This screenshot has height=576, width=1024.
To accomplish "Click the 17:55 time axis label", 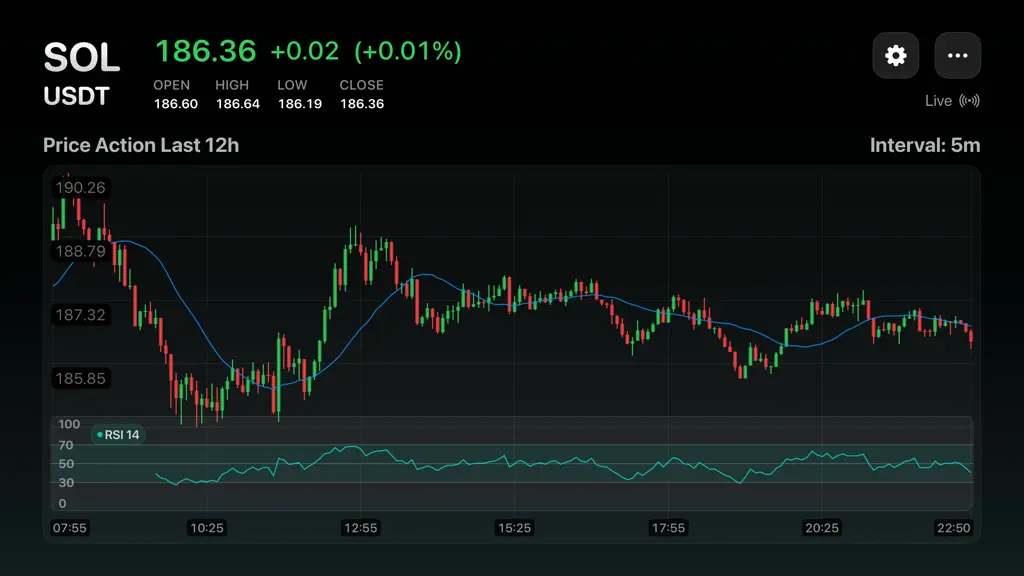I will [x=668, y=528].
